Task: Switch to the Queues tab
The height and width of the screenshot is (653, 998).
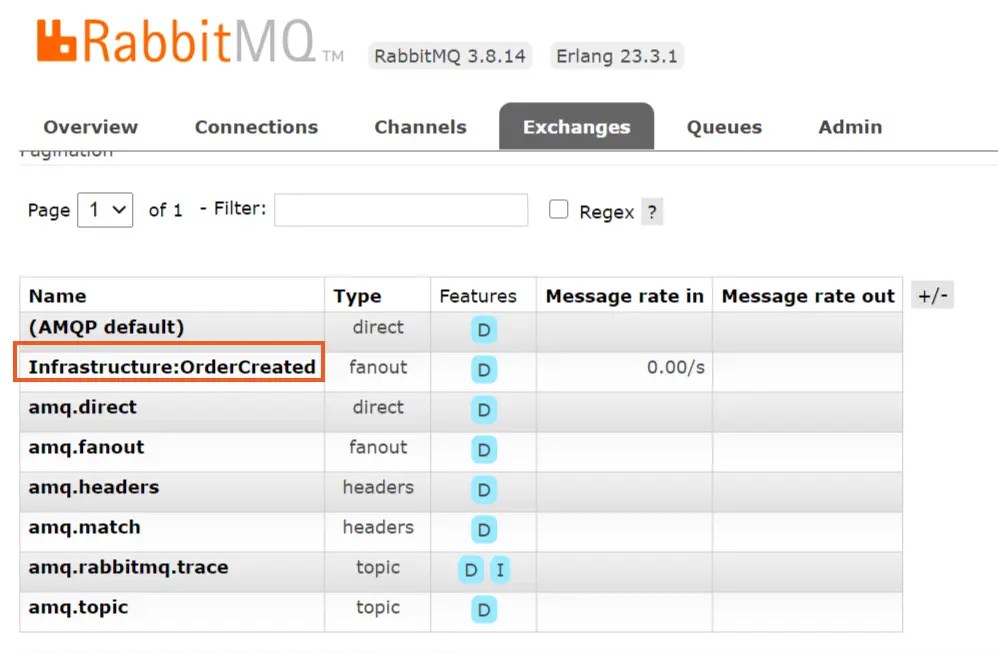Action: tap(724, 127)
